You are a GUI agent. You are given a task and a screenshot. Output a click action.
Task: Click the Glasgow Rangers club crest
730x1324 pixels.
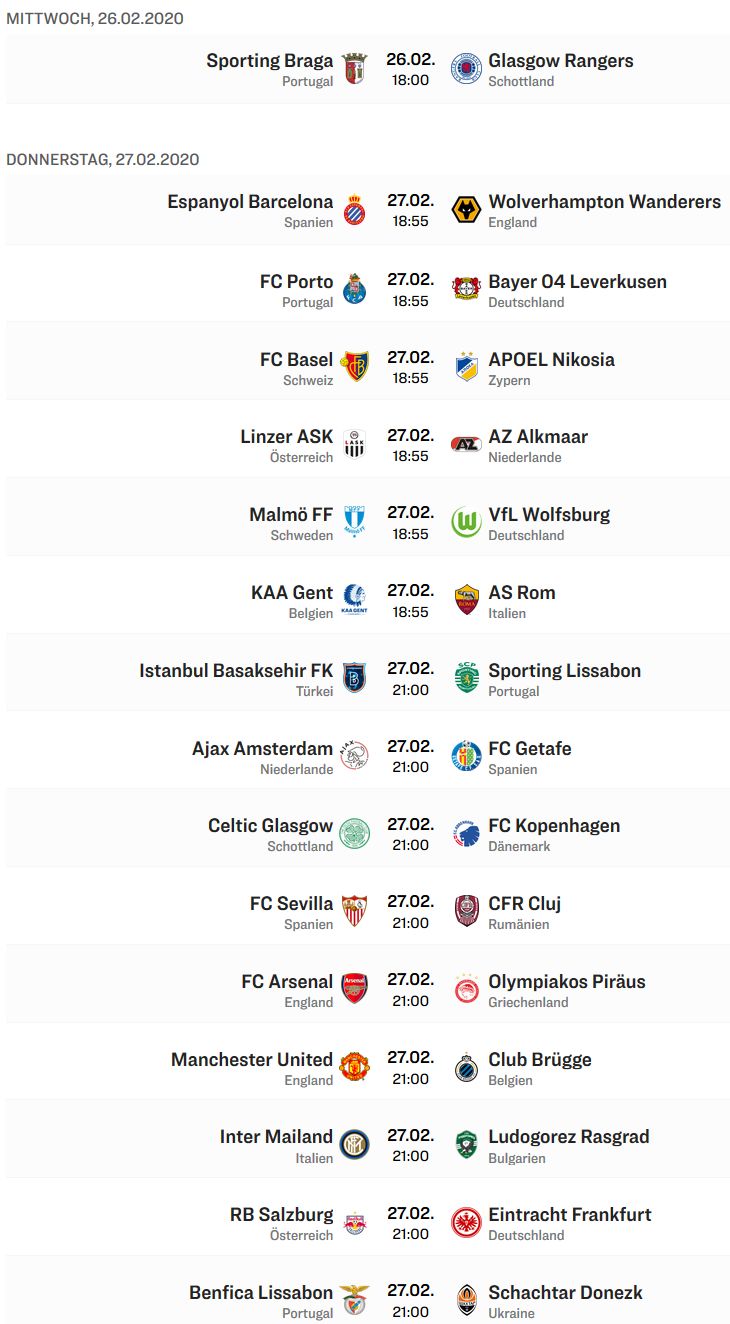pyautogui.click(x=466, y=69)
